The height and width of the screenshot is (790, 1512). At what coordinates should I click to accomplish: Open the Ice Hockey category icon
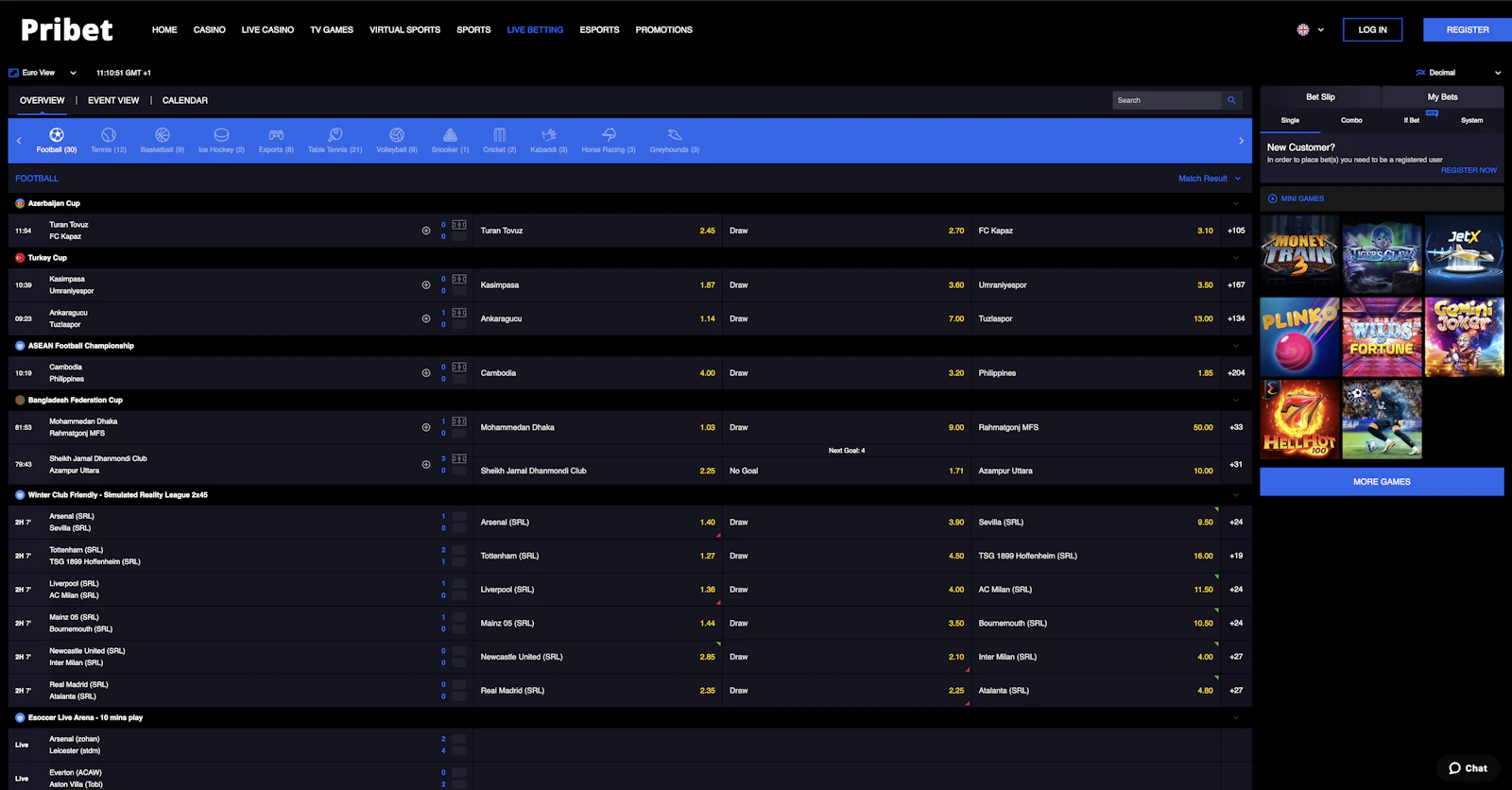(221, 136)
